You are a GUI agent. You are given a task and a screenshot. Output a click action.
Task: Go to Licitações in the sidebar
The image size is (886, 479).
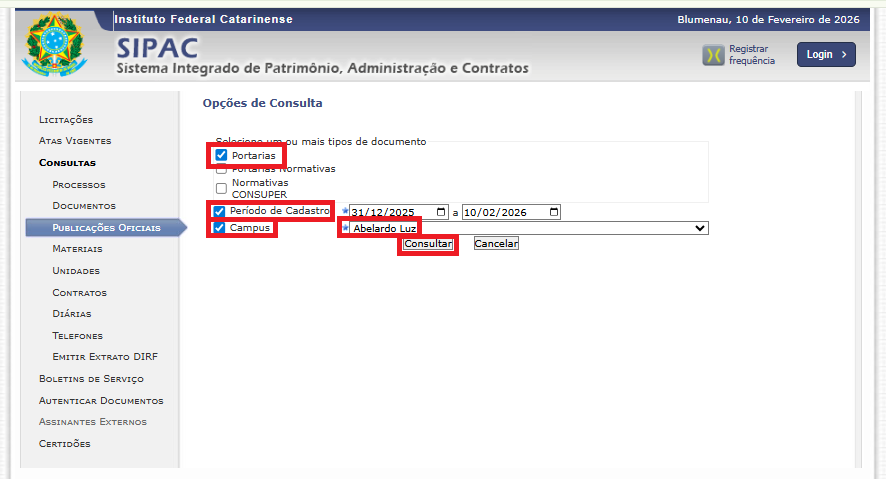pos(66,120)
